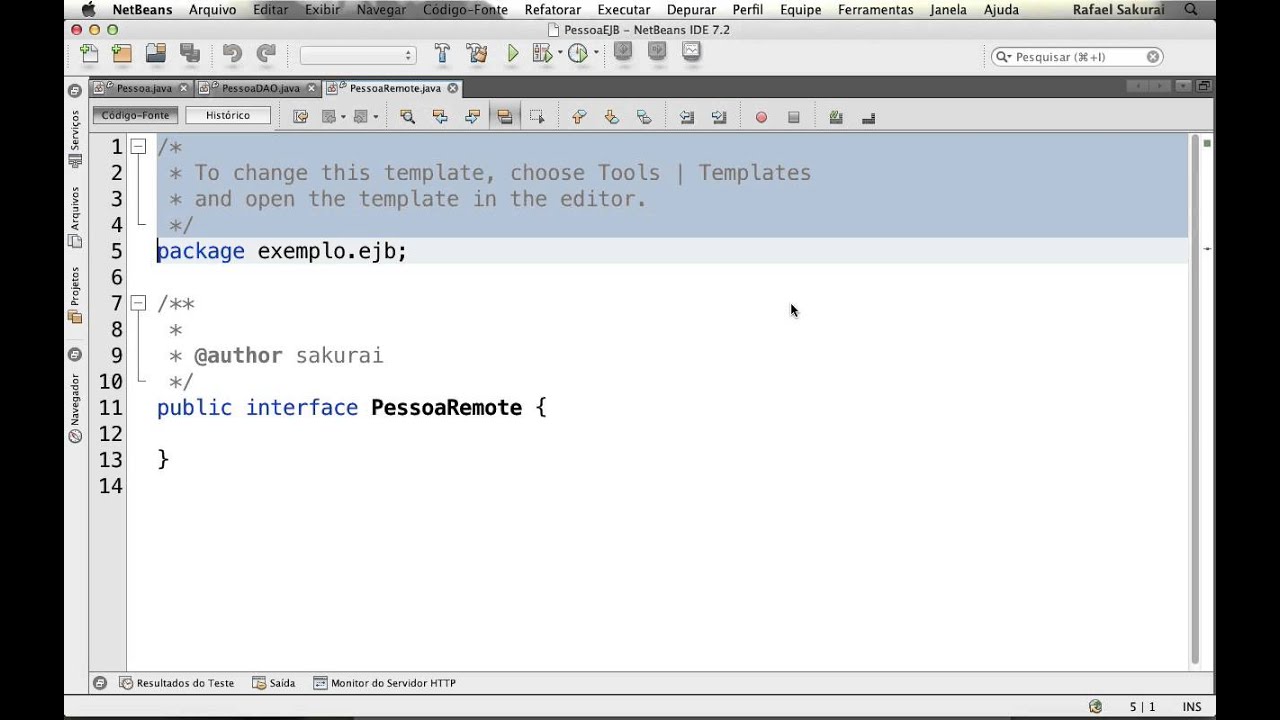This screenshot has height=720, width=1280.
Task: Click Find Previous Occurrence icon
Action: pos(440,117)
